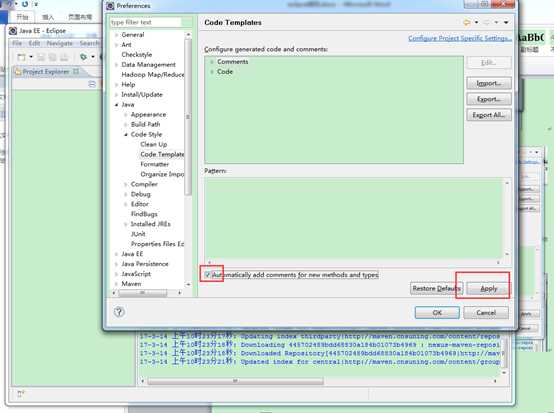This screenshot has width=554, height=413.
Task: Select FindBugs preferences item
Action: tap(144, 214)
